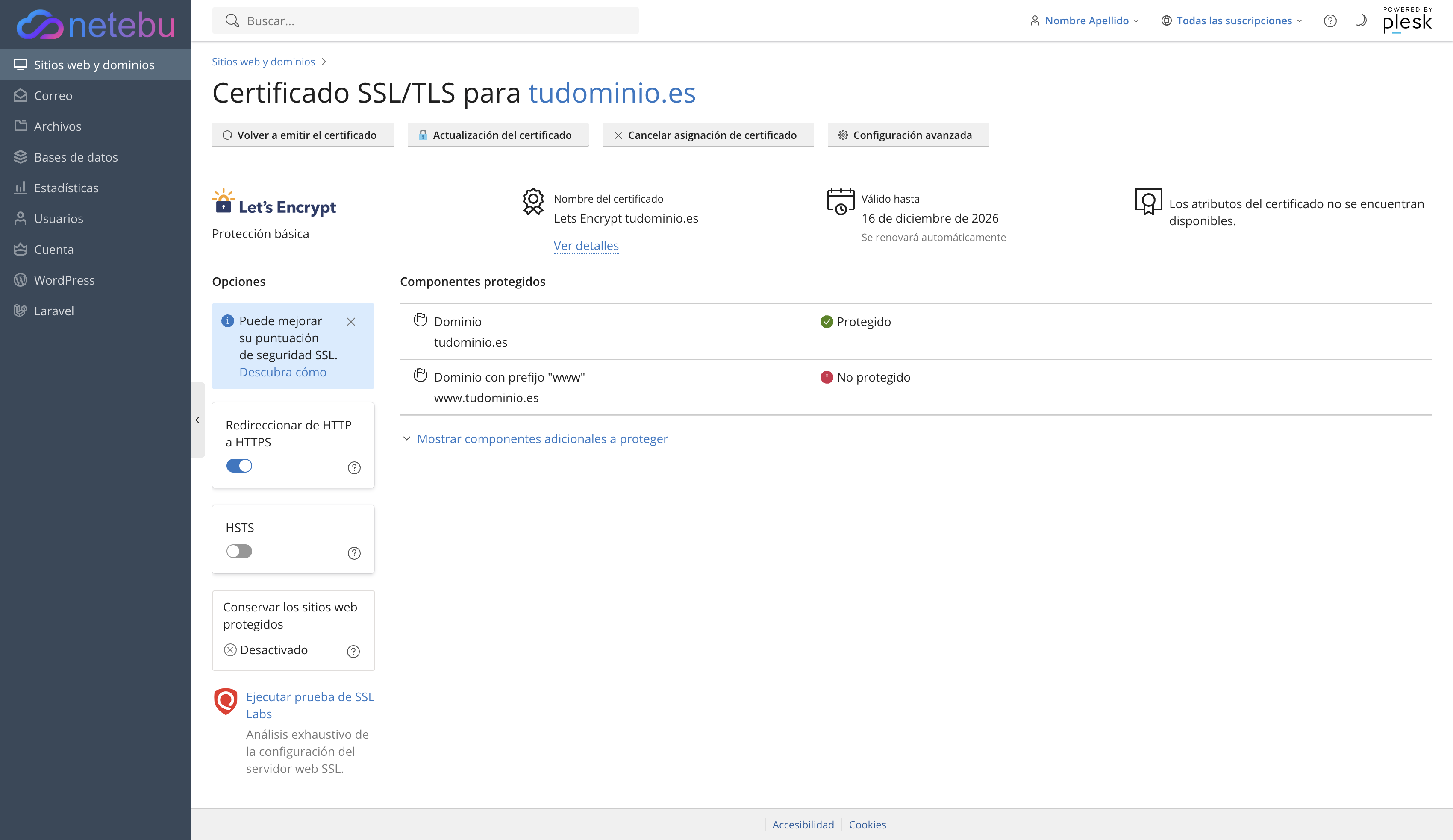Click the certificate name rosette icon
This screenshot has height=840, width=1453.
pos(533,202)
